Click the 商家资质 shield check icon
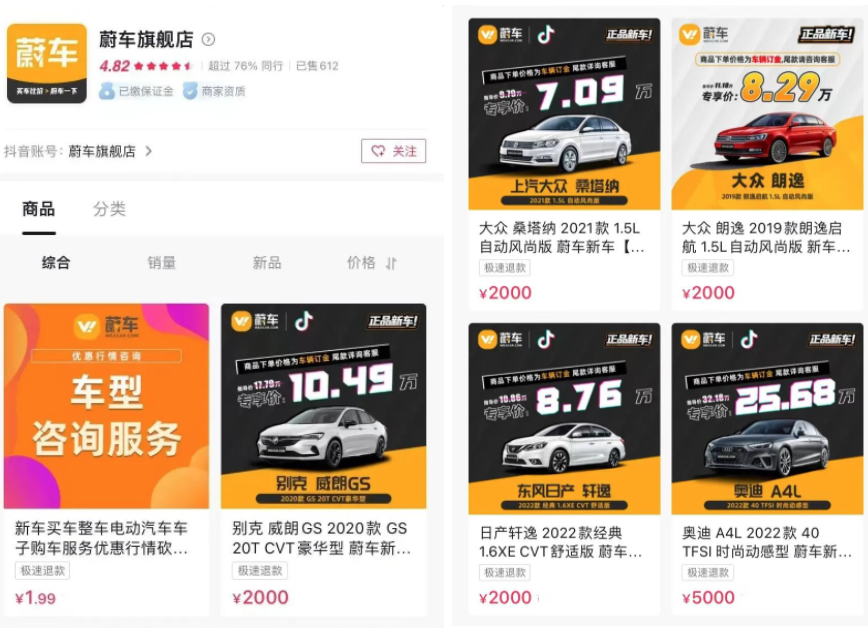This screenshot has height=628, width=868. coord(190,91)
